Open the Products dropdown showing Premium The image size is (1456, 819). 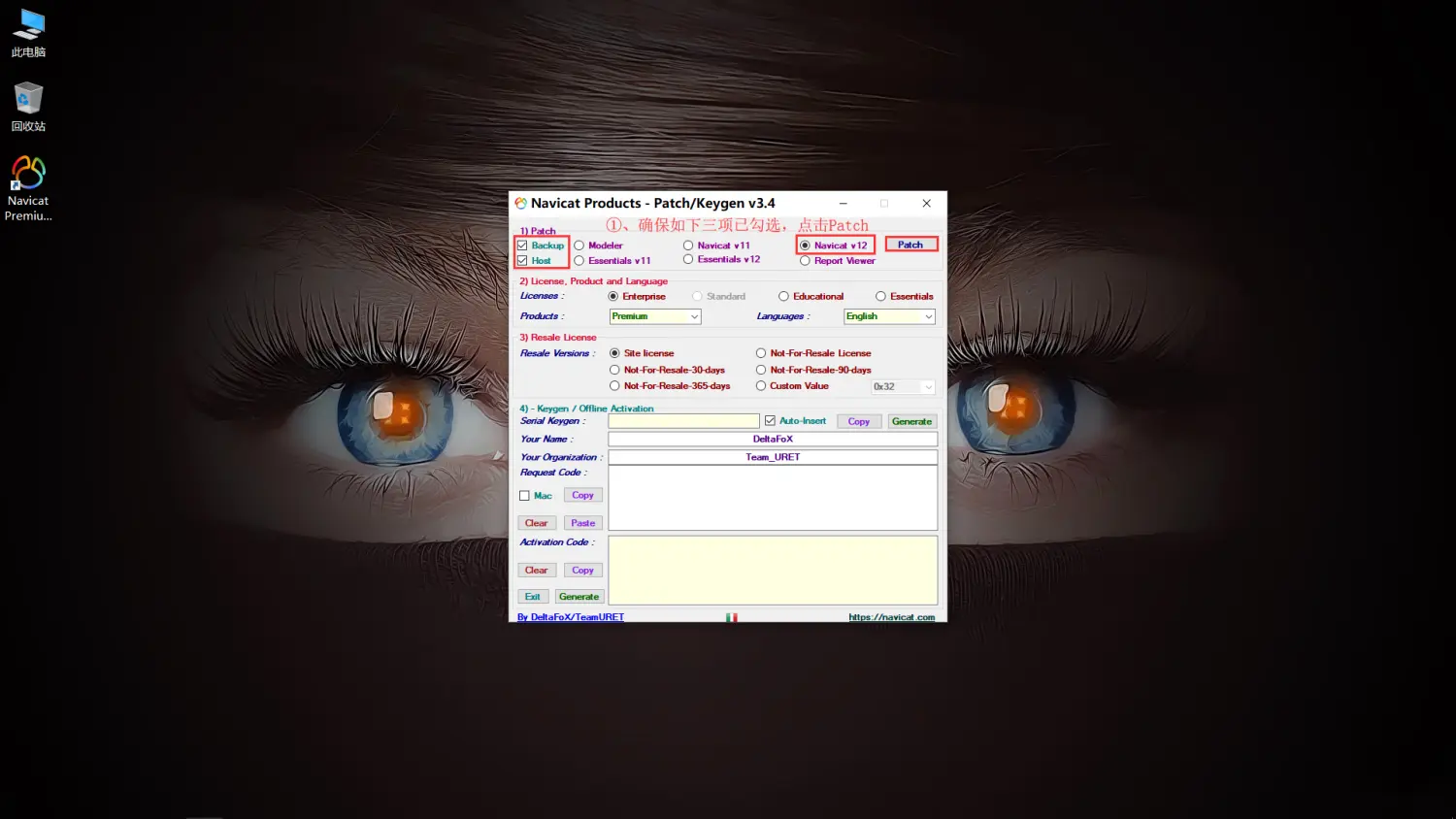click(655, 316)
